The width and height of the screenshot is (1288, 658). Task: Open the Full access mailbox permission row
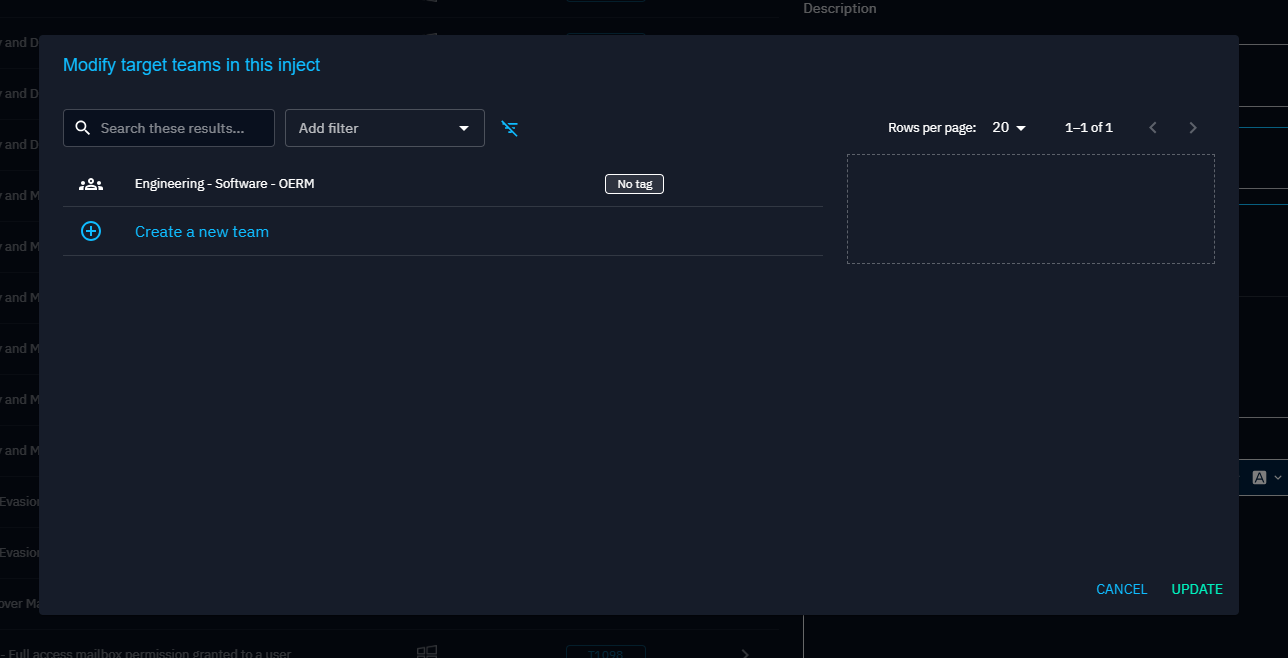(x=150, y=653)
